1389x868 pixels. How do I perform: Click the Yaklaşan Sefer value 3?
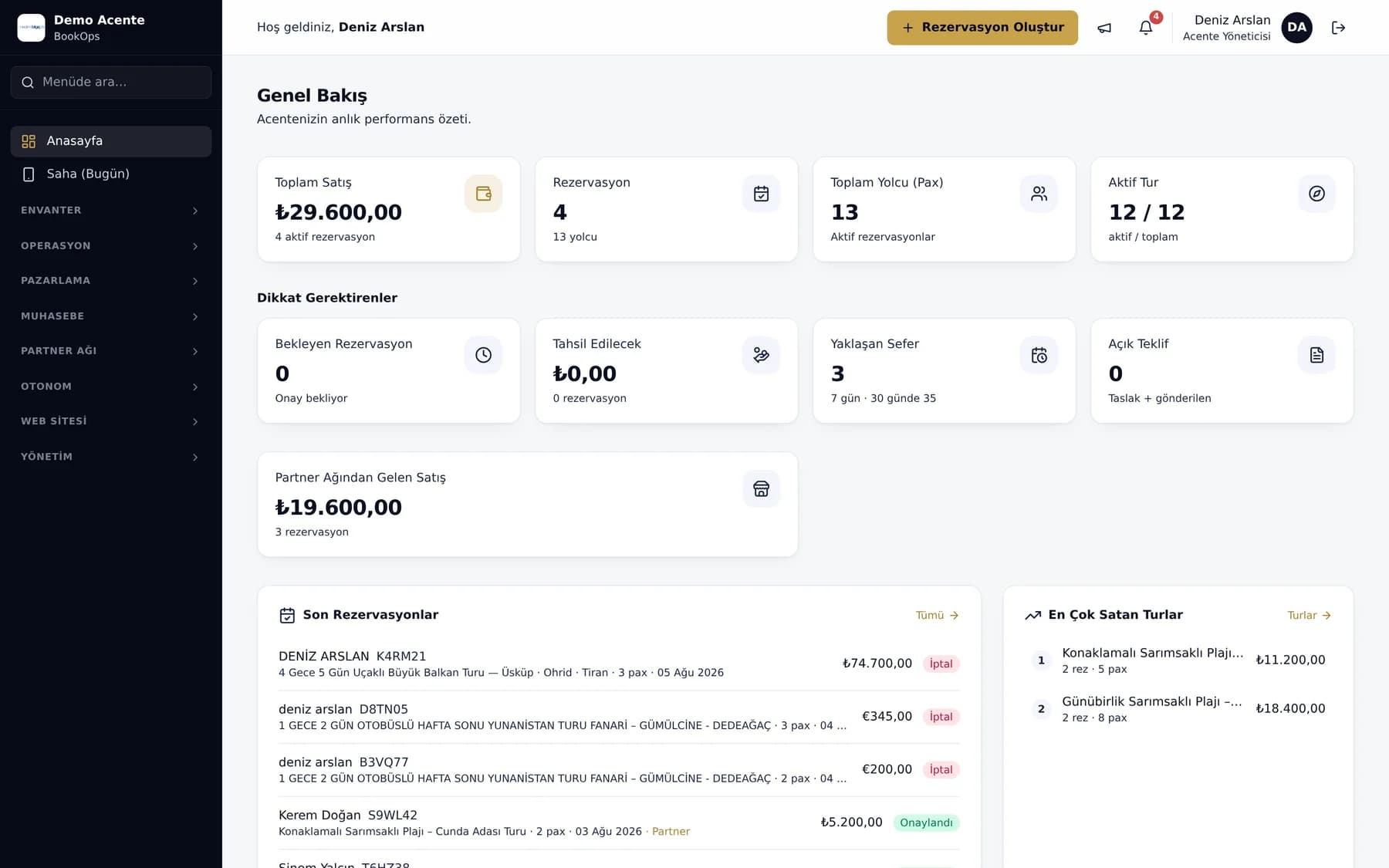tap(838, 373)
